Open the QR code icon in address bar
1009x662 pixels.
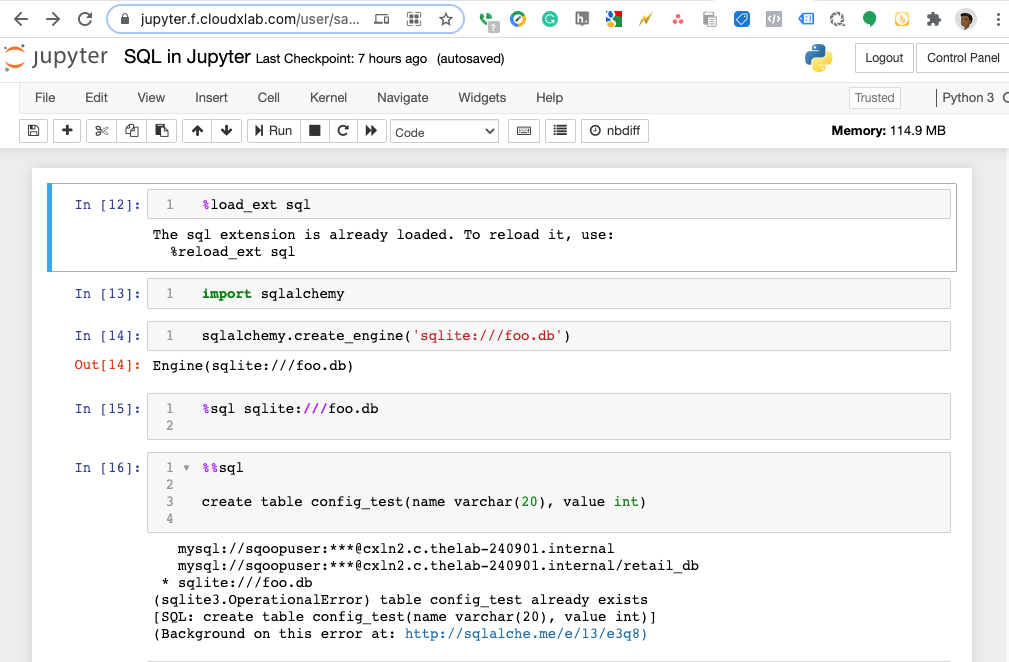click(x=414, y=19)
